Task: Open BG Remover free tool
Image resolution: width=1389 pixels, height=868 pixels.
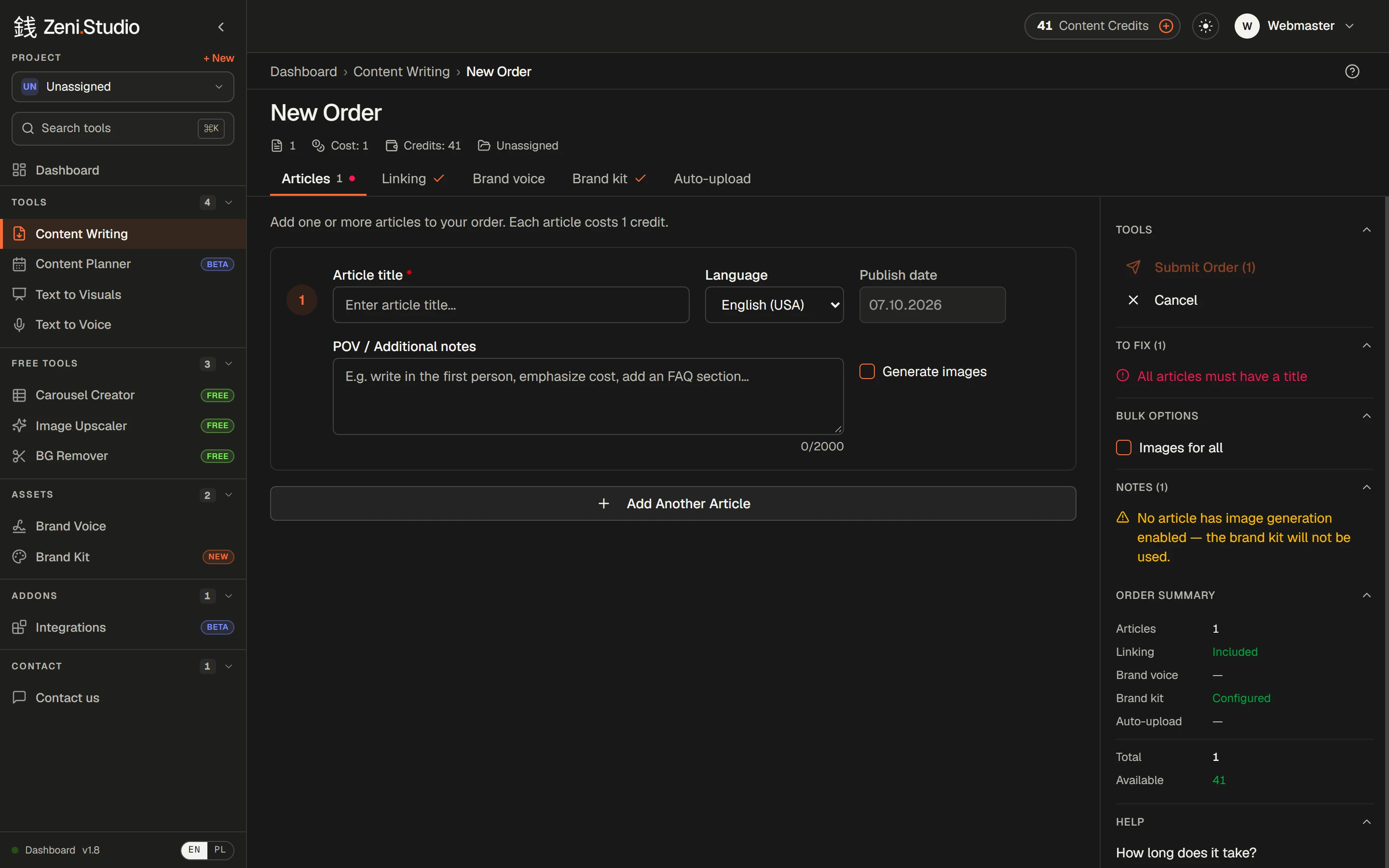Action: pyautogui.click(x=123, y=456)
